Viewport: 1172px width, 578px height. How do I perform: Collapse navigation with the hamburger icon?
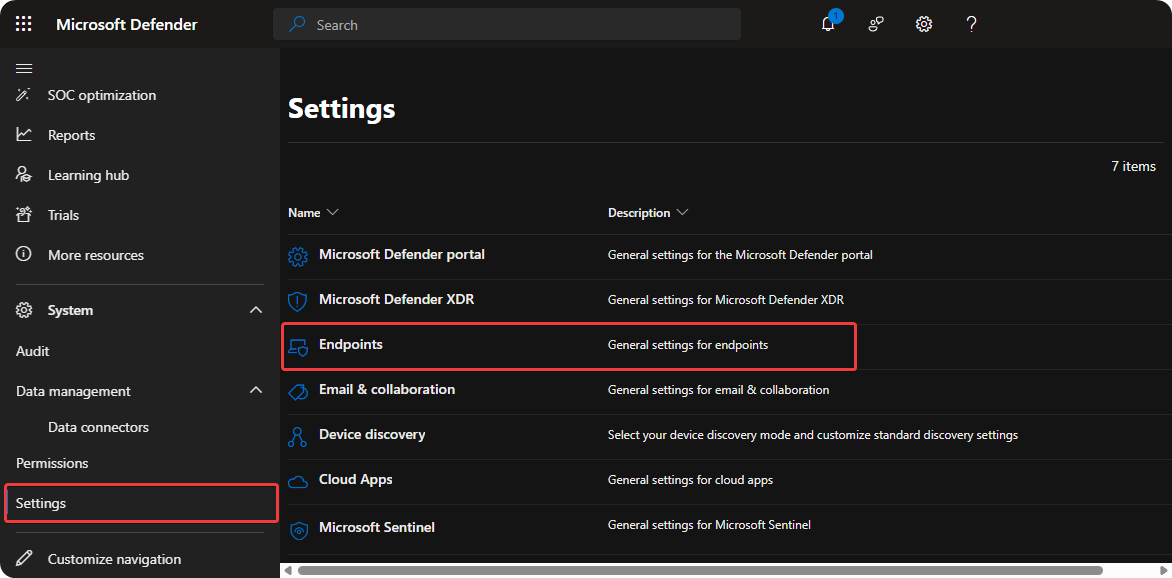tap(24, 68)
